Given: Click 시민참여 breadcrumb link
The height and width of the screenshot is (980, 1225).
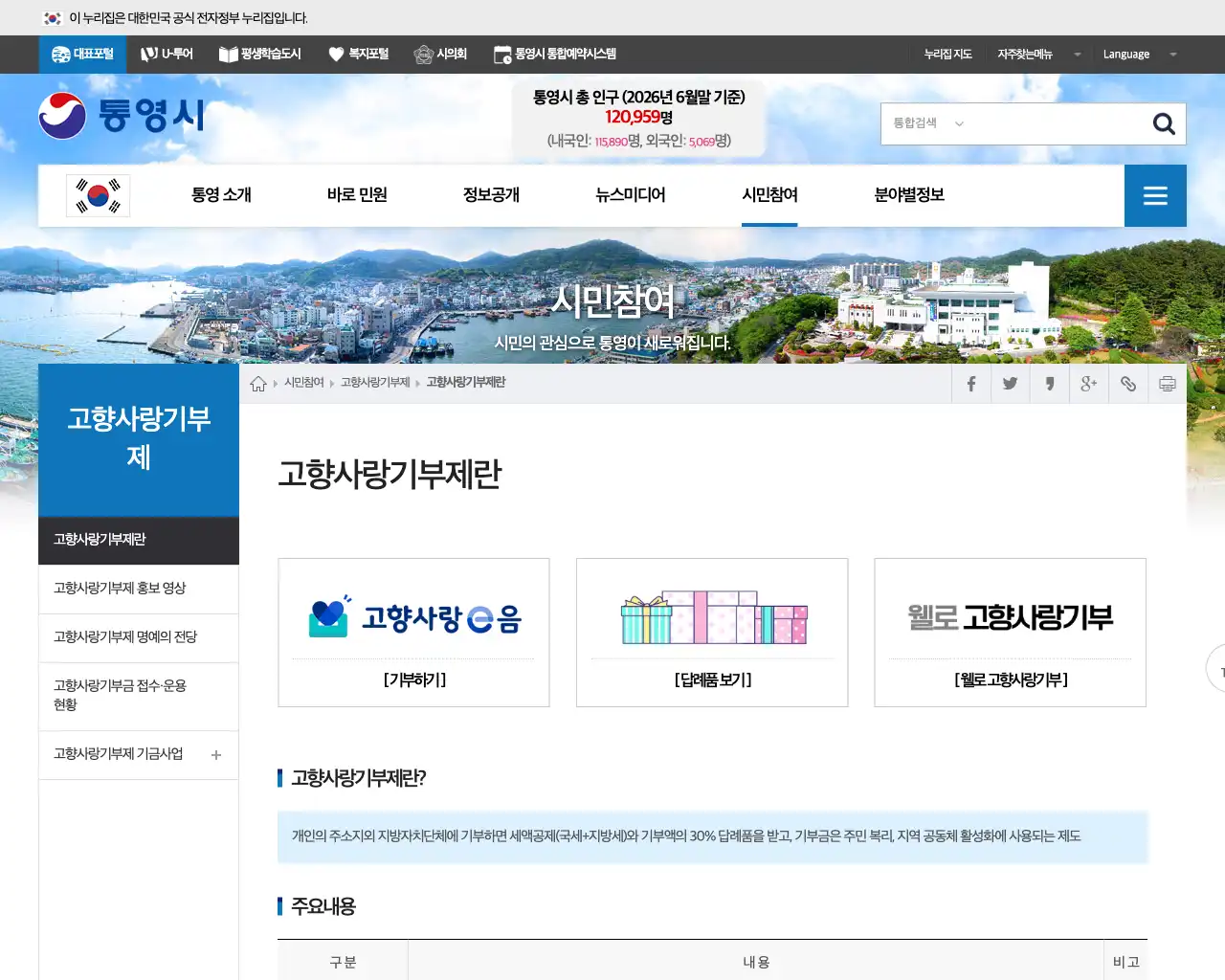Looking at the screenshot, I should tap(304, 383).
